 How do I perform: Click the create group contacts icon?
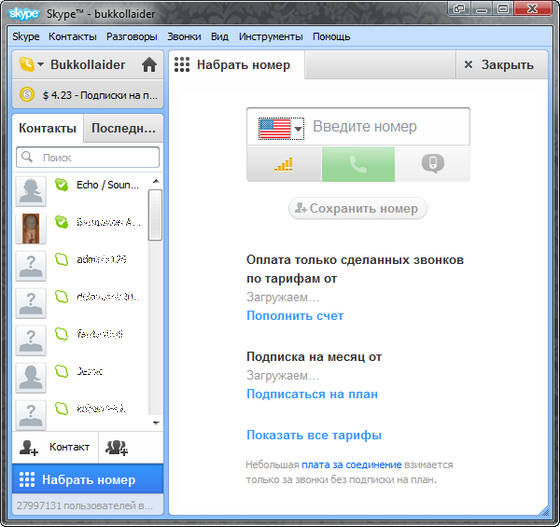pos(116,447)
